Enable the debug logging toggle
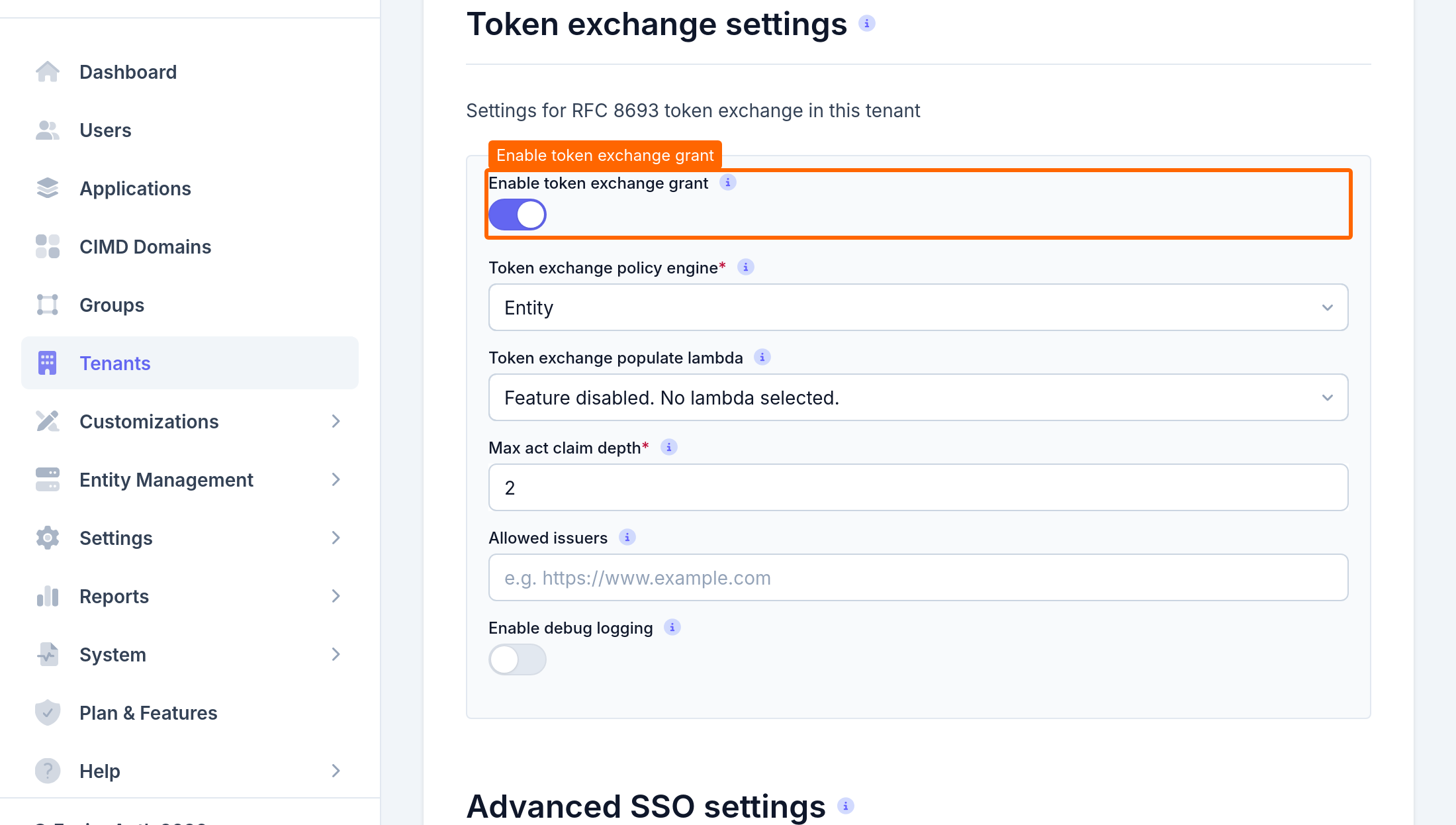 tap(518, 659)
